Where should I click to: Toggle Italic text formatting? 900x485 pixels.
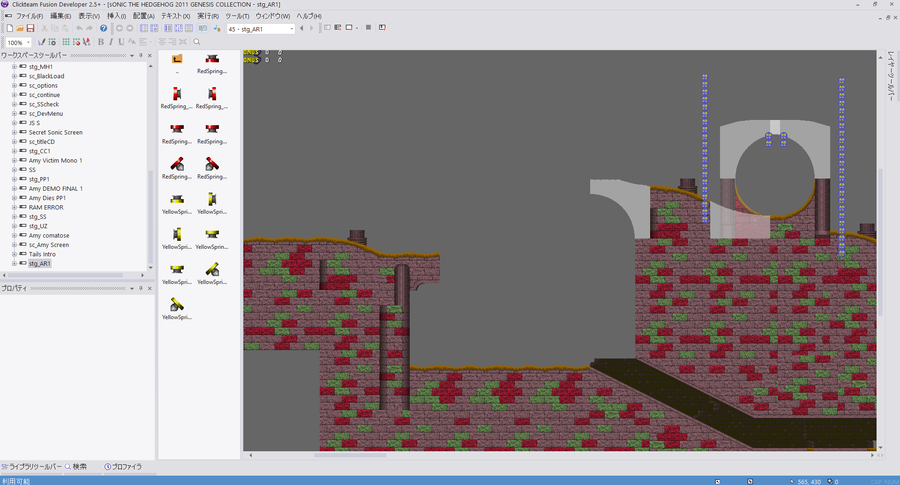point(111,42)
